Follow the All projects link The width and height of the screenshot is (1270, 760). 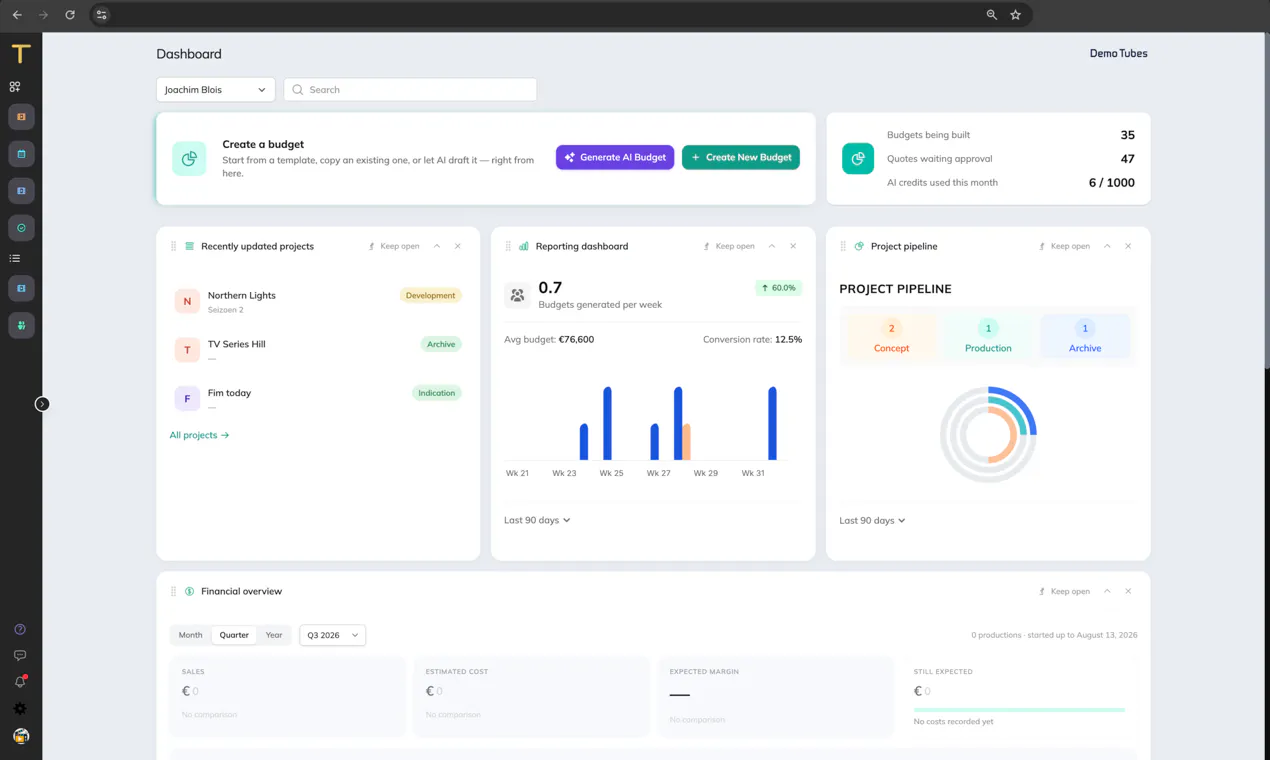coord(199,435)
